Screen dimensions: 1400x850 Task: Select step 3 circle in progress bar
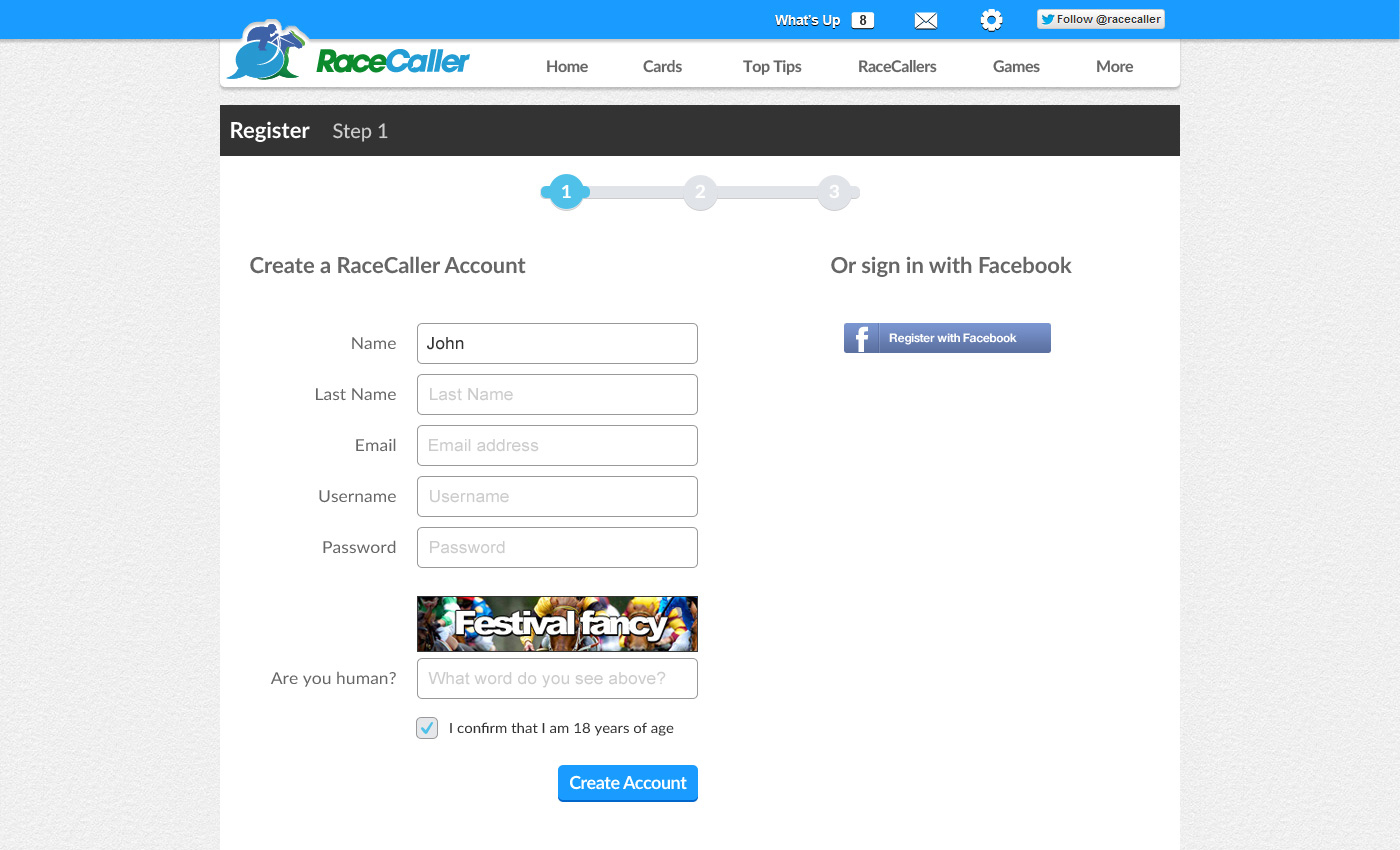(834, 192)
